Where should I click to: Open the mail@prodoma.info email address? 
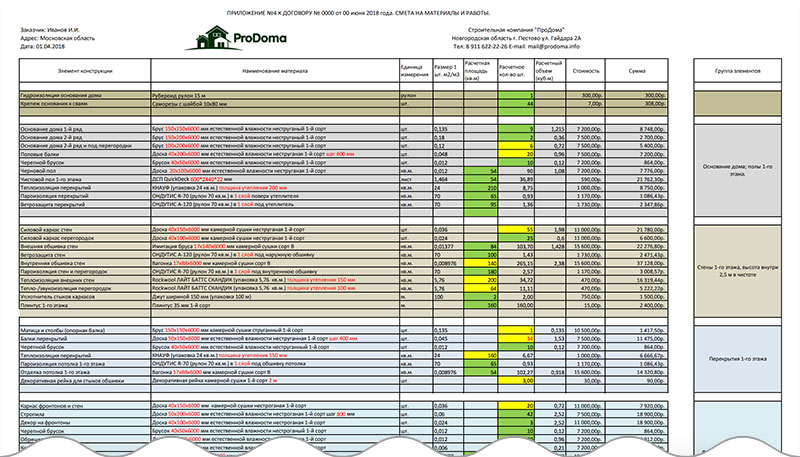[x=554, y=46]
